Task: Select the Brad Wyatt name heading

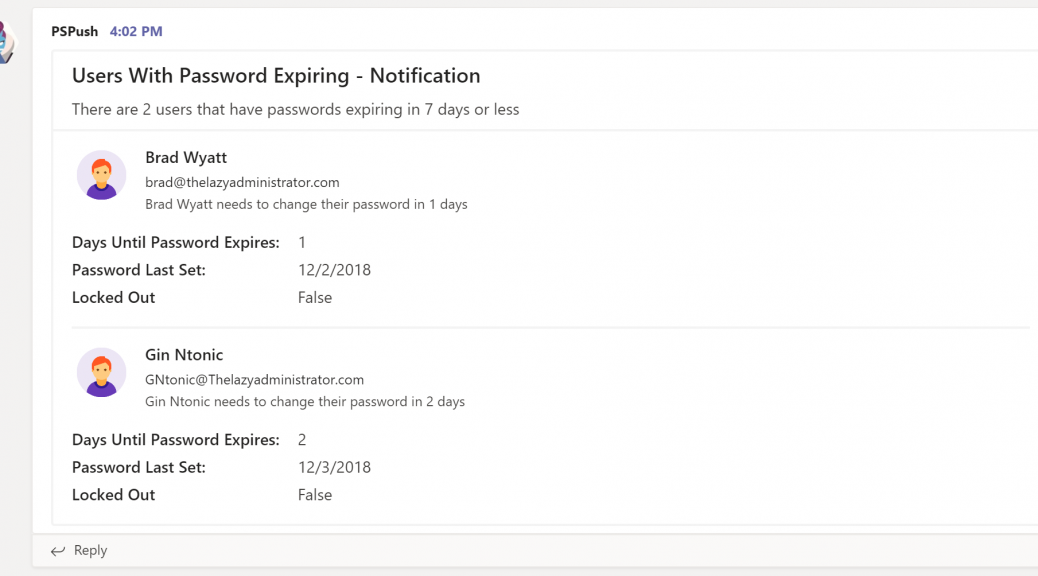Action: 186,158
